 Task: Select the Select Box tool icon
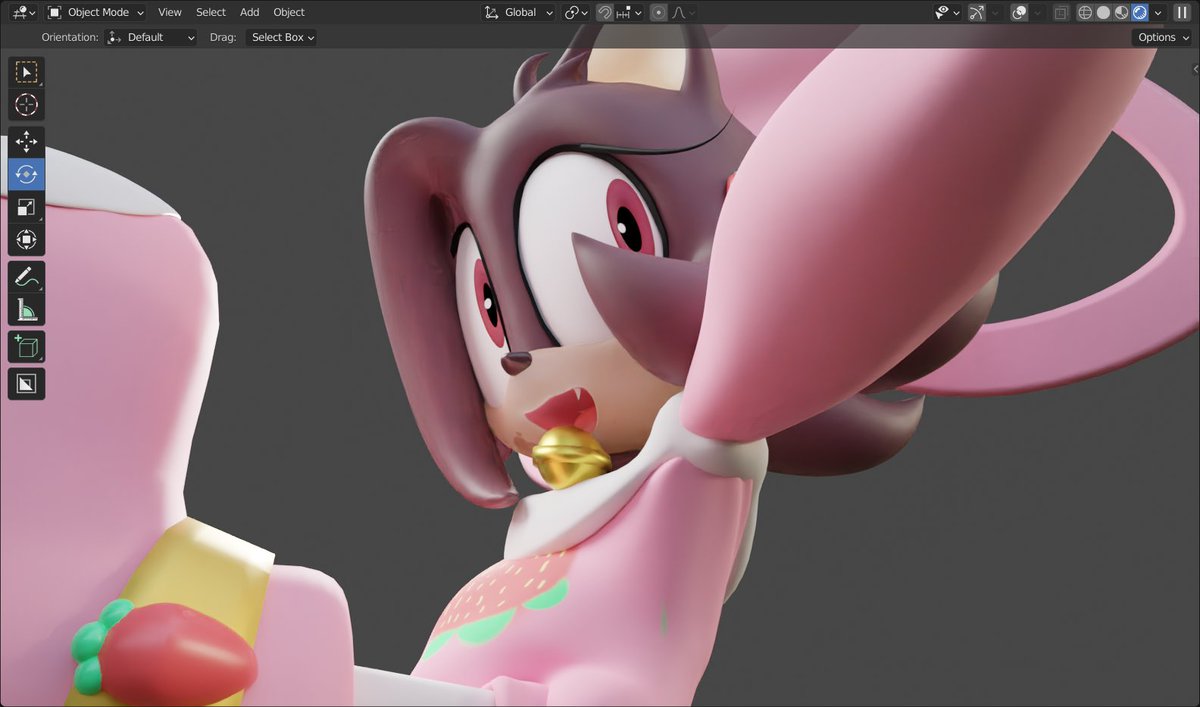pos(26,72)
